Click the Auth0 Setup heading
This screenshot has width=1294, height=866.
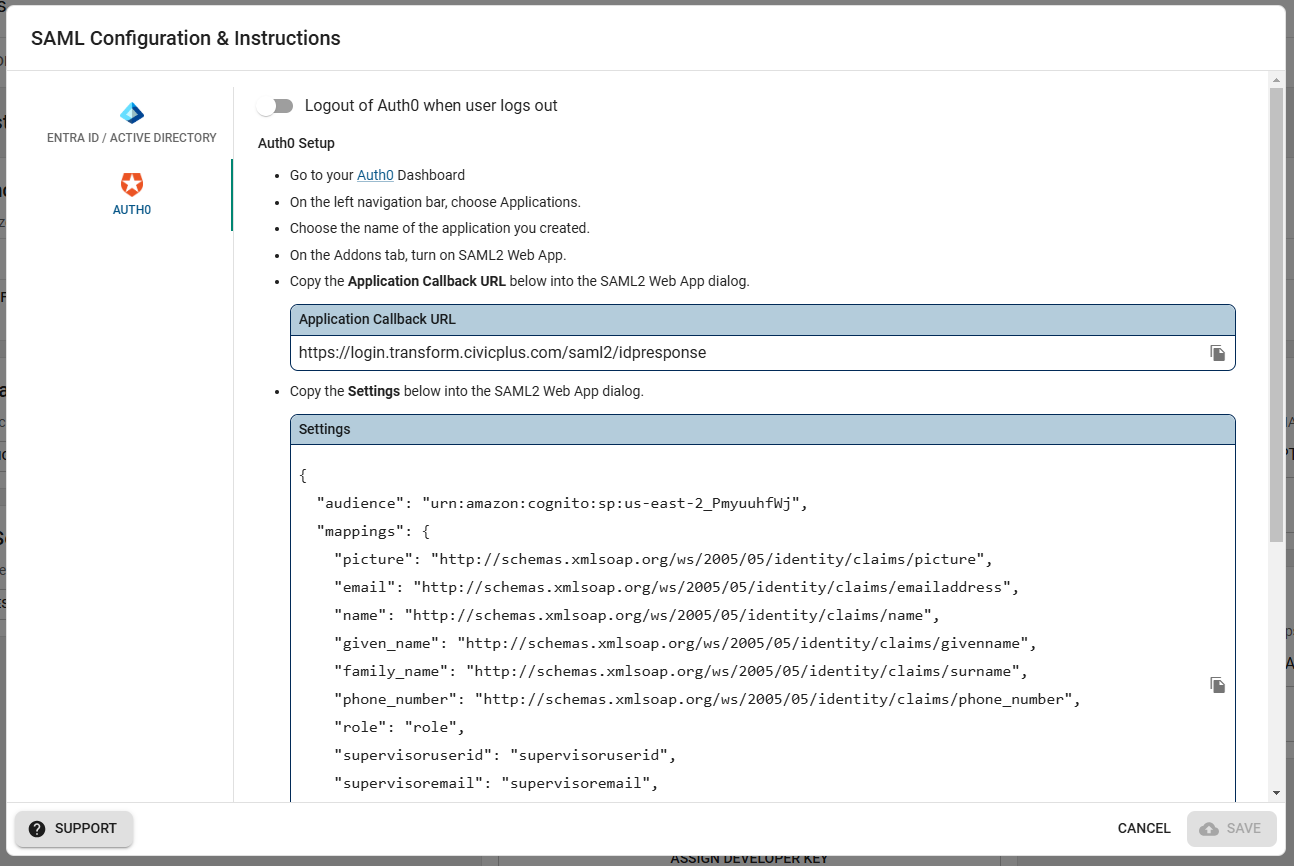[x=296, y=143]
